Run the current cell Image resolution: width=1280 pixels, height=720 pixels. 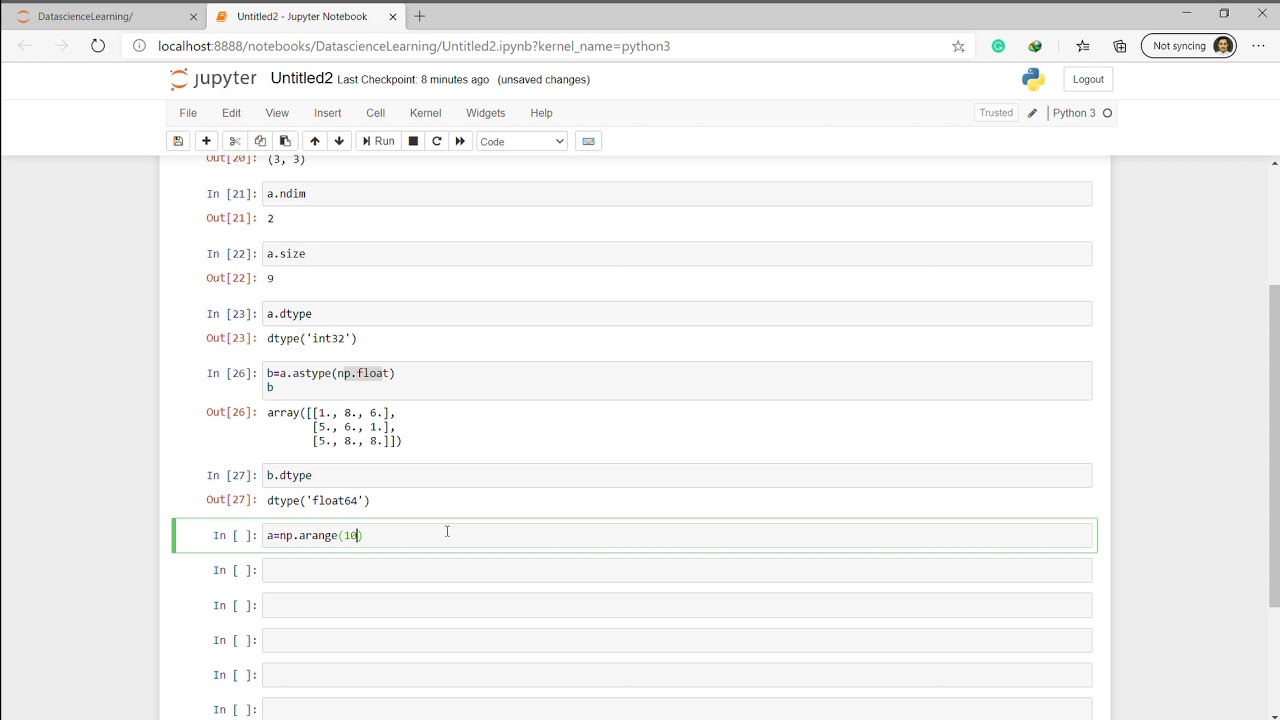378,141
